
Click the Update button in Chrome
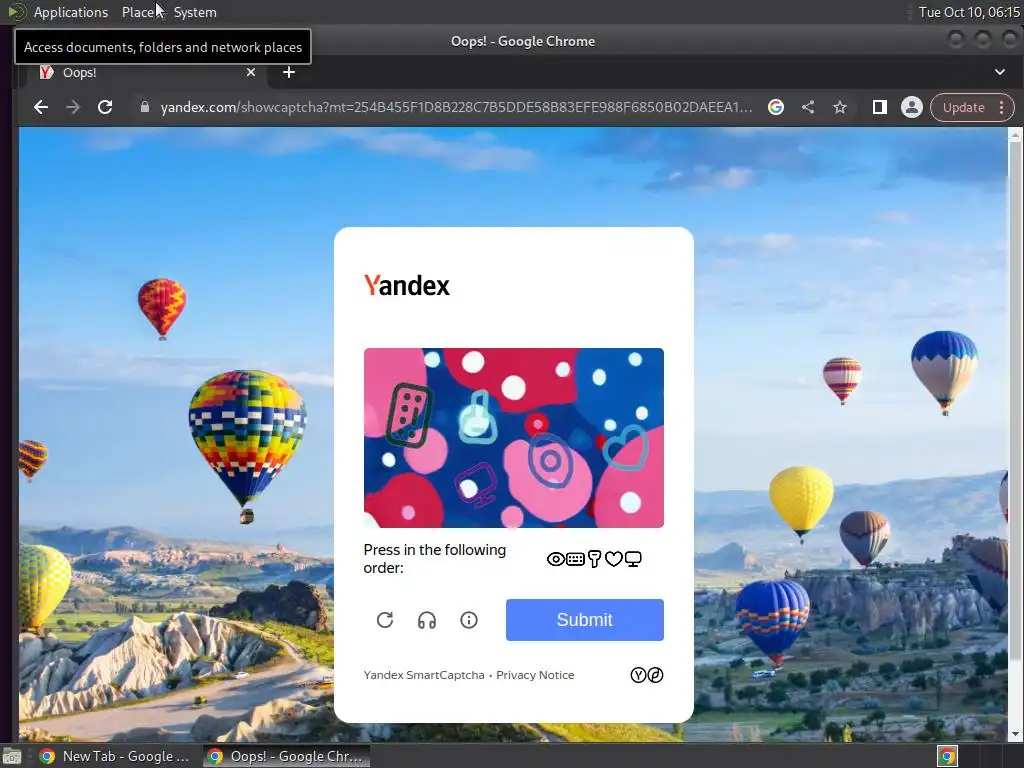coord(963,107)
